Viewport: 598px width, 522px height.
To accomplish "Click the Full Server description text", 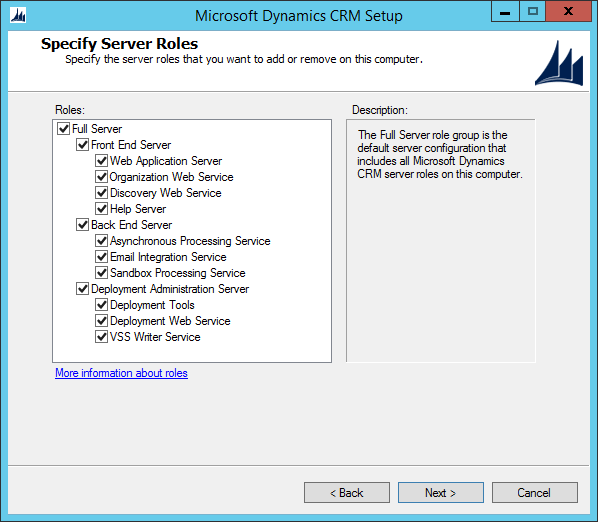I will 440,154.
